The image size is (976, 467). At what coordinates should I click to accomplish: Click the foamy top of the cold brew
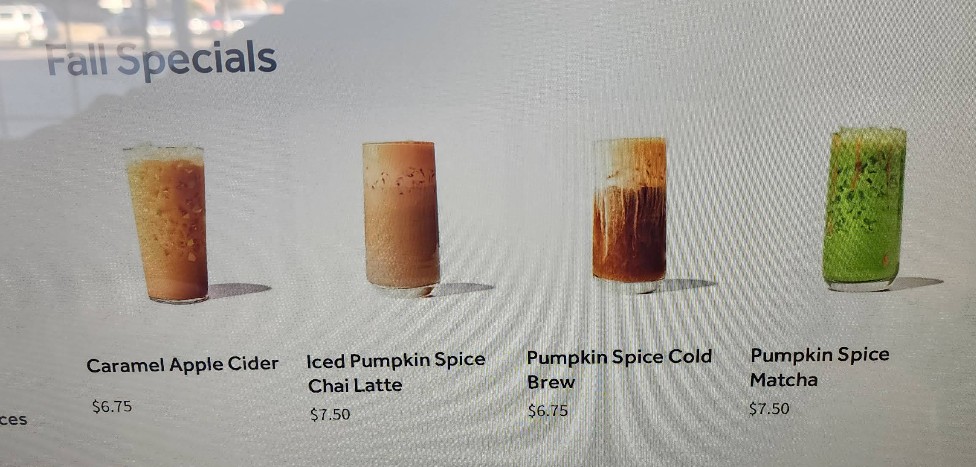pos(629,162)
